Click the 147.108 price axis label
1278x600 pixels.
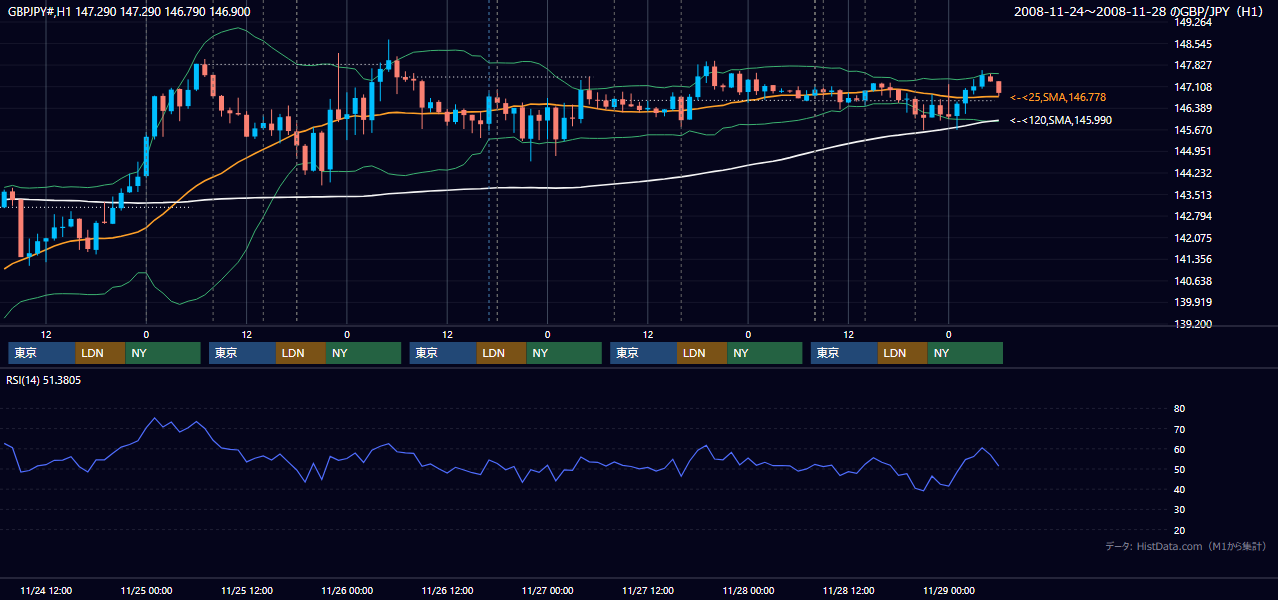click(1193, 87)
